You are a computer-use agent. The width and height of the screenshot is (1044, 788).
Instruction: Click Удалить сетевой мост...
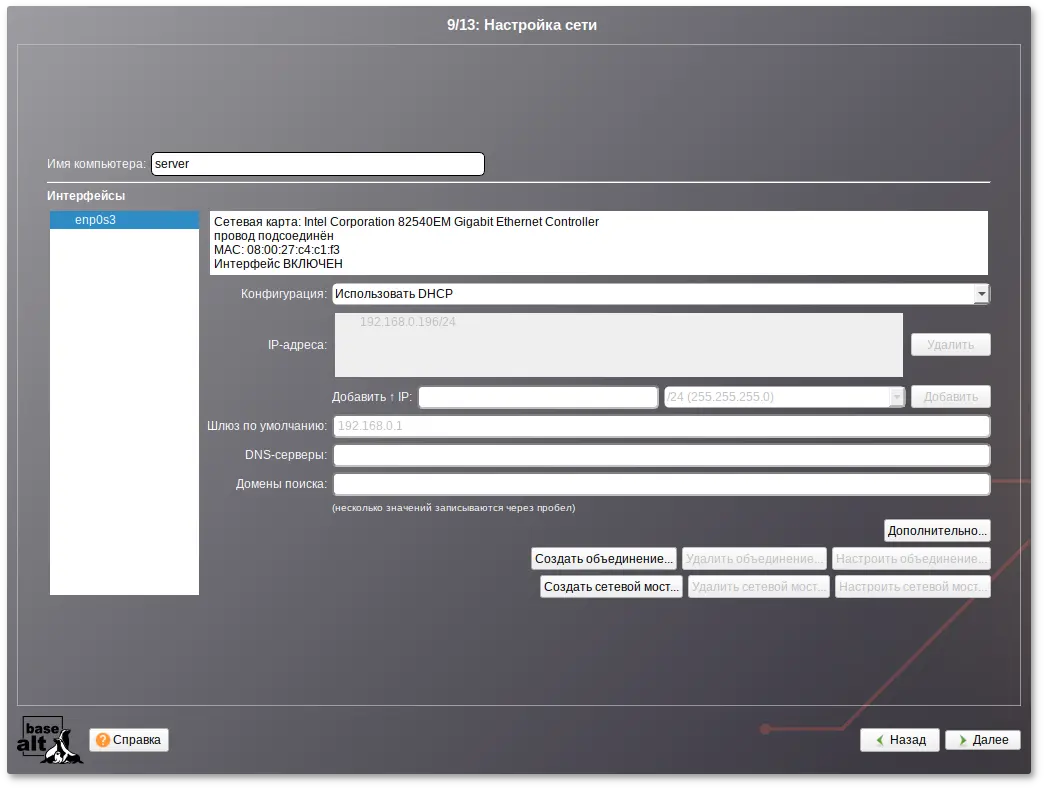pyautogui.click(x=758, y=586)
